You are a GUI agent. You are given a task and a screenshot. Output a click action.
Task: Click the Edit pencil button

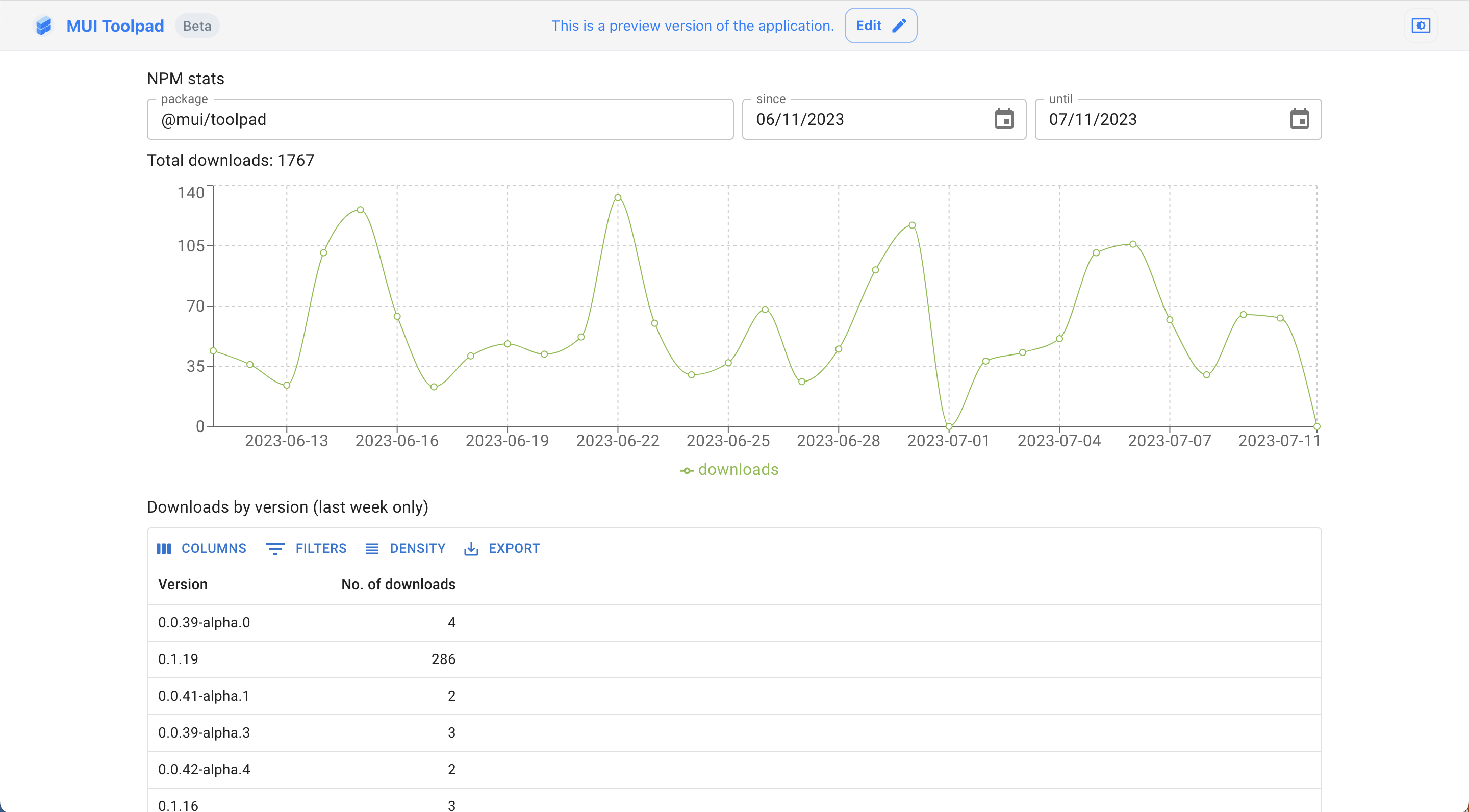point(880,26)
